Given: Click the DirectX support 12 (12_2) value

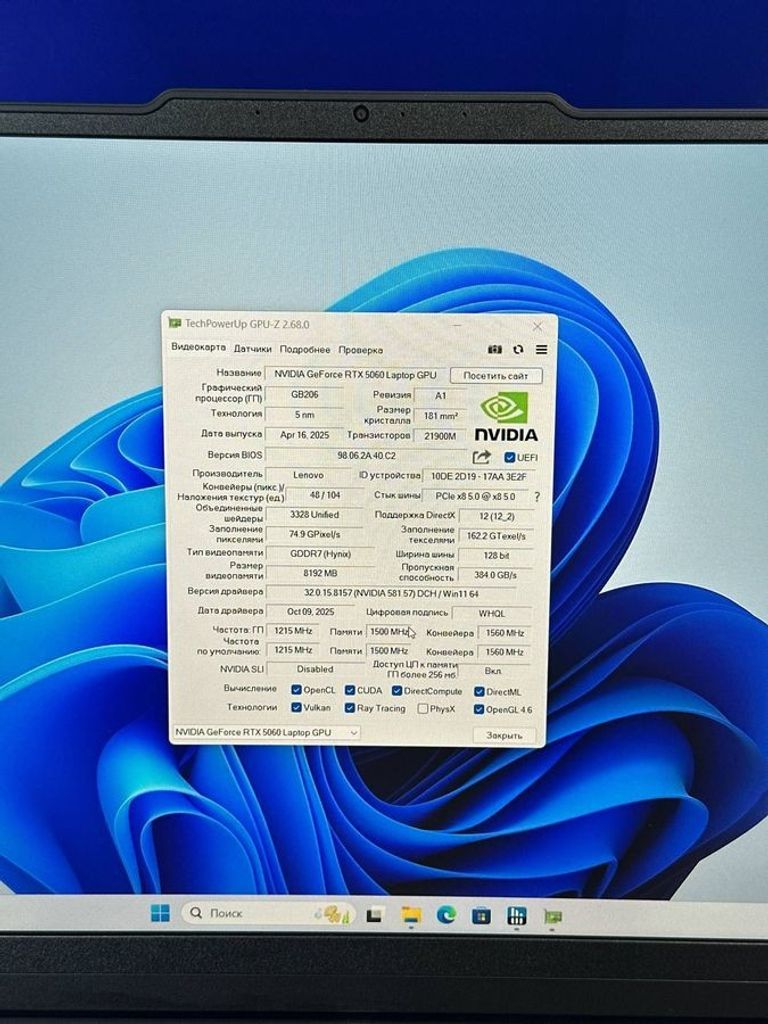Looking at the screenshot, I should tap(496, 516).
